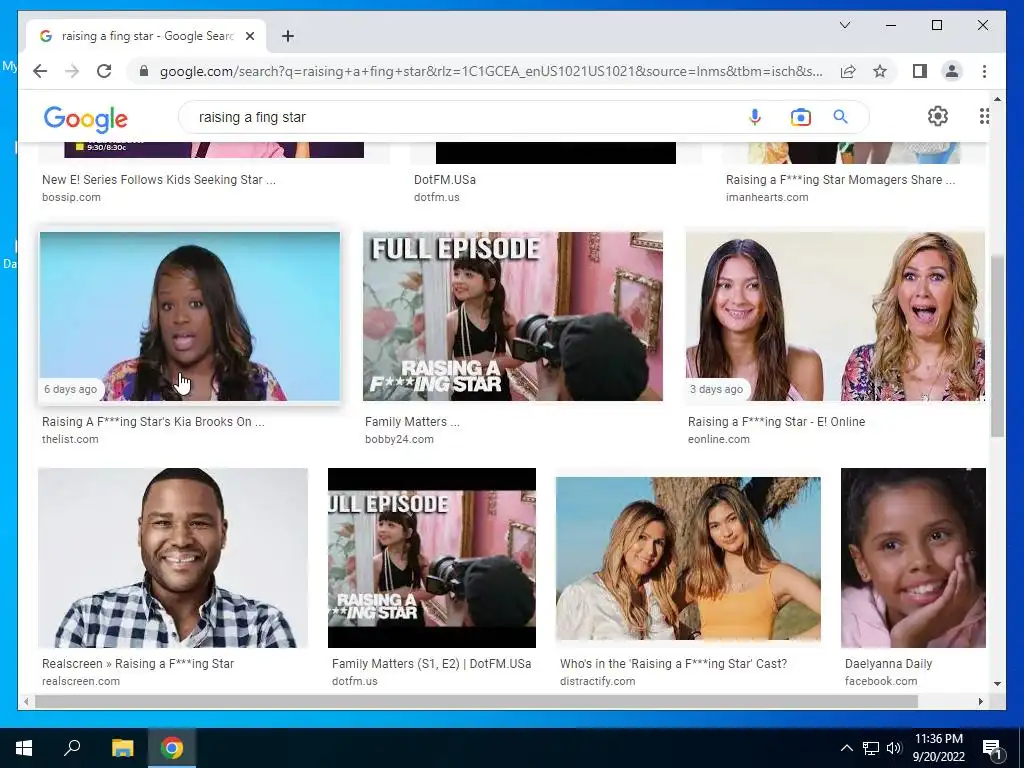
Task: Open Windows taskbar search
Action: click(72, 748)
